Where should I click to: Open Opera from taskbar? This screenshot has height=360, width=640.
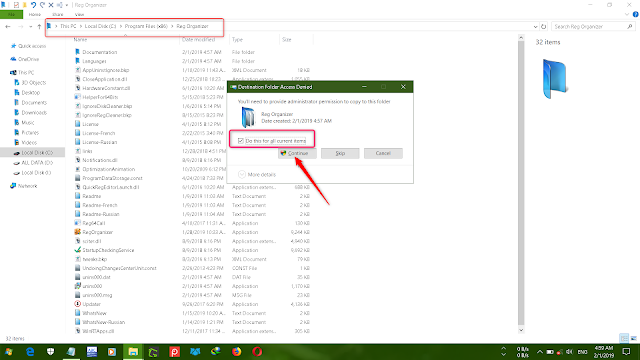pyautogui.click(x=257, y=352)
